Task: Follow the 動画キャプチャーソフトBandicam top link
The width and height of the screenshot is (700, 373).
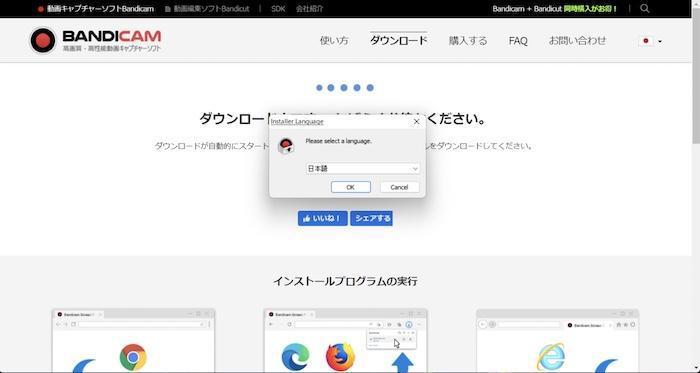Action: tap(96, 8)
